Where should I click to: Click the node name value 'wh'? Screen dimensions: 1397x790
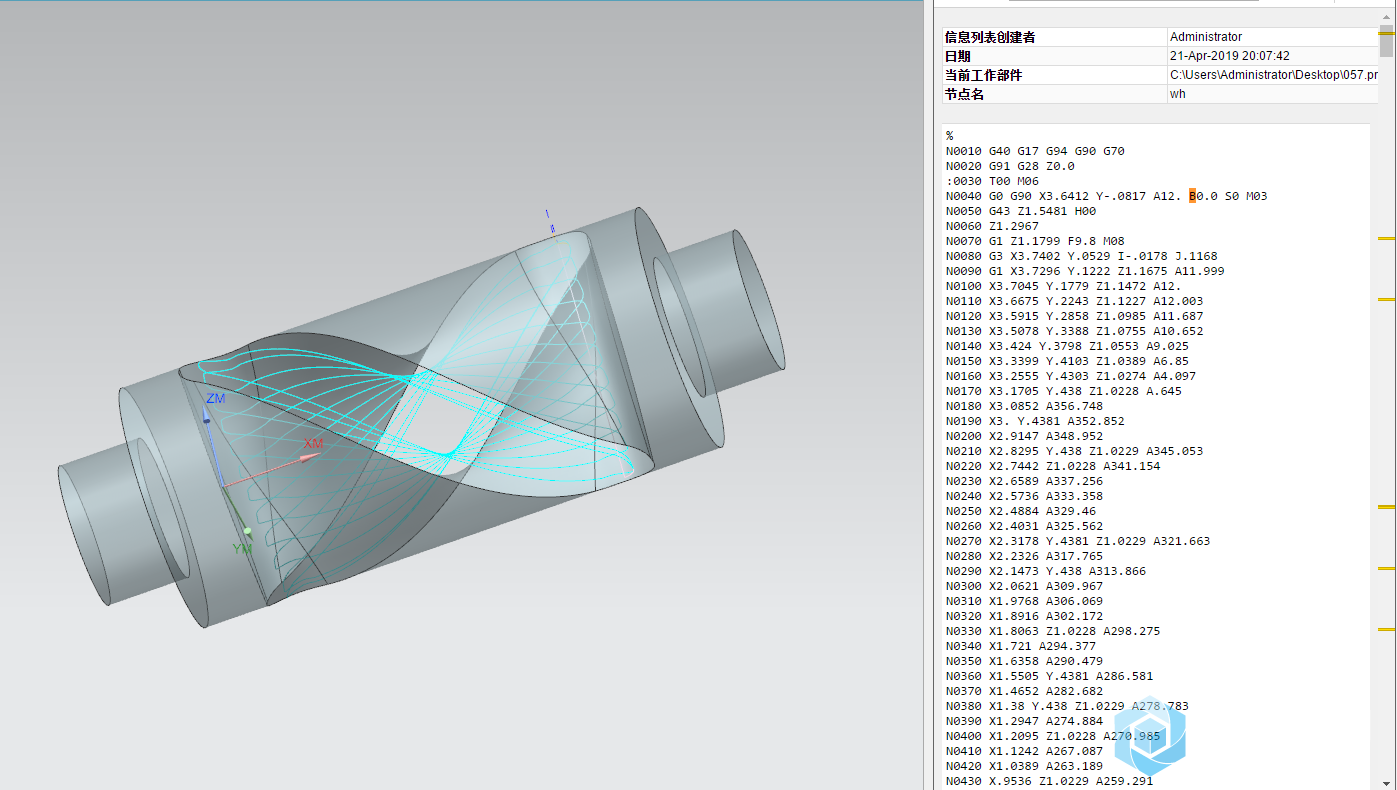(1178, 94)
